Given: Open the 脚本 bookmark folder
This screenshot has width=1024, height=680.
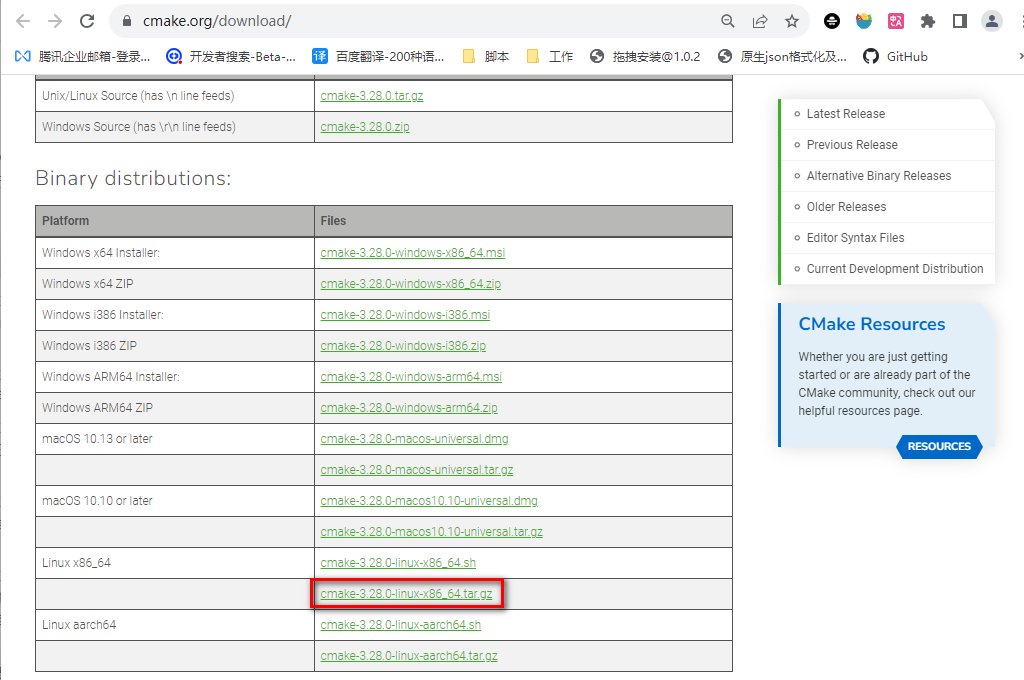Looking at the screenshot, I should [x=486, y=57].
